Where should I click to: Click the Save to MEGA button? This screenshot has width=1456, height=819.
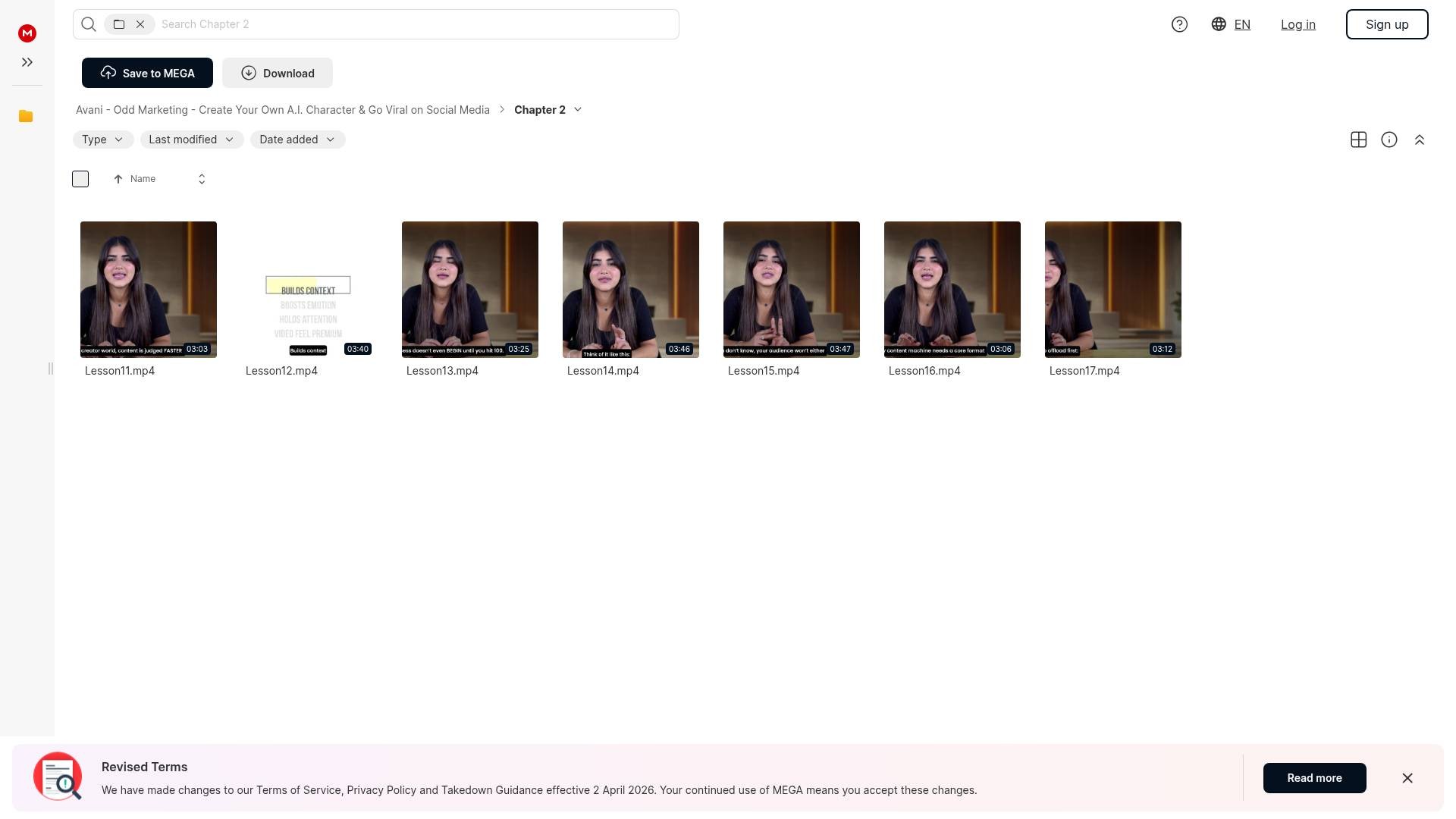147,73
